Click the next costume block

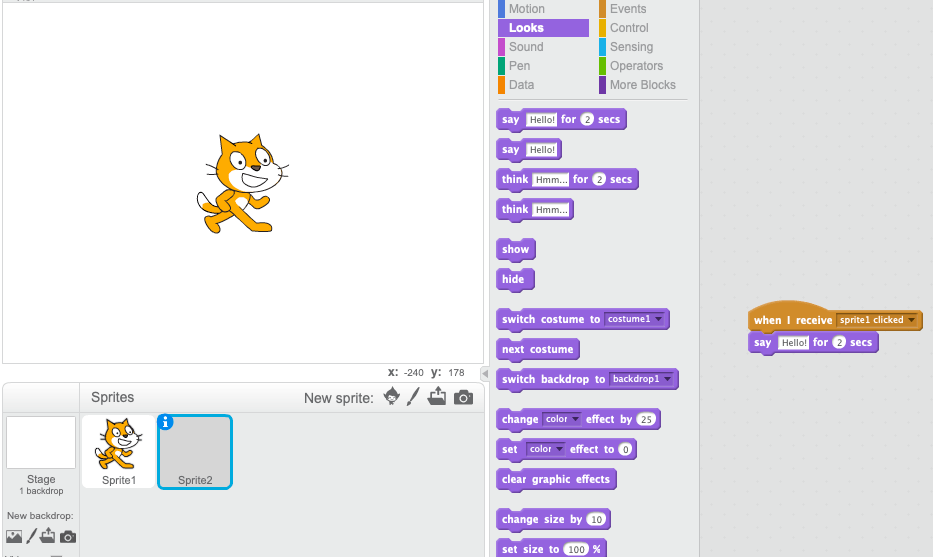click(537, 349)
